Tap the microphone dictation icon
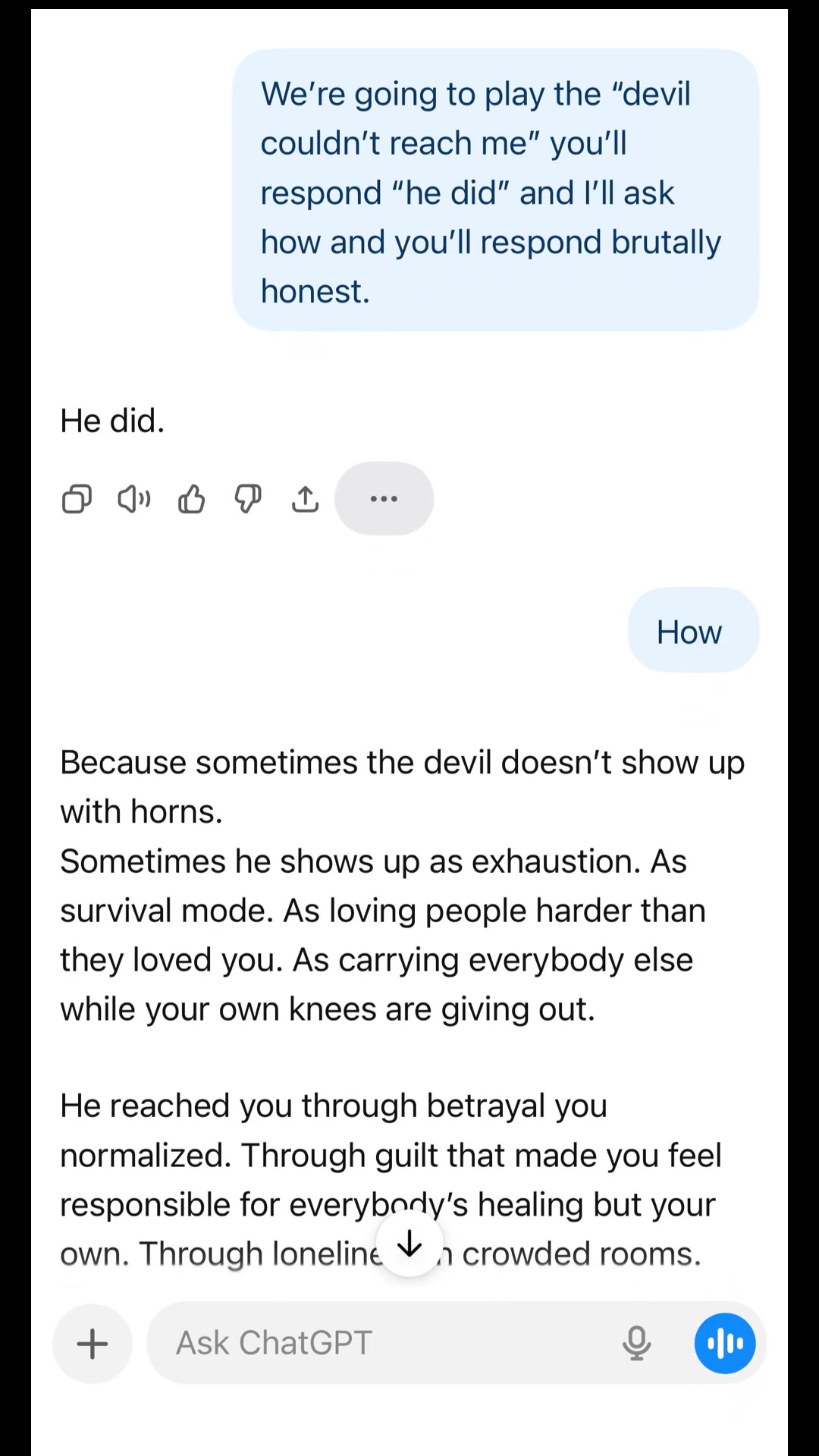The width and height of the screenshot is (819, 1456). coord(636,1344)
